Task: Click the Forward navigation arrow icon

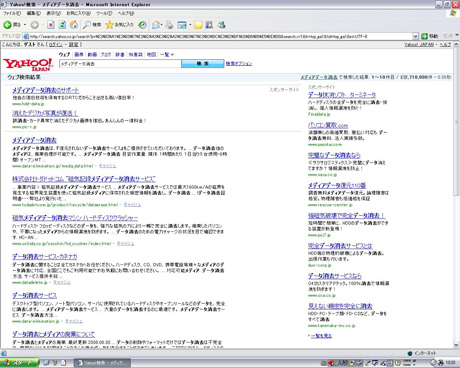Action: pyautogui.click(x=34, y=25)
